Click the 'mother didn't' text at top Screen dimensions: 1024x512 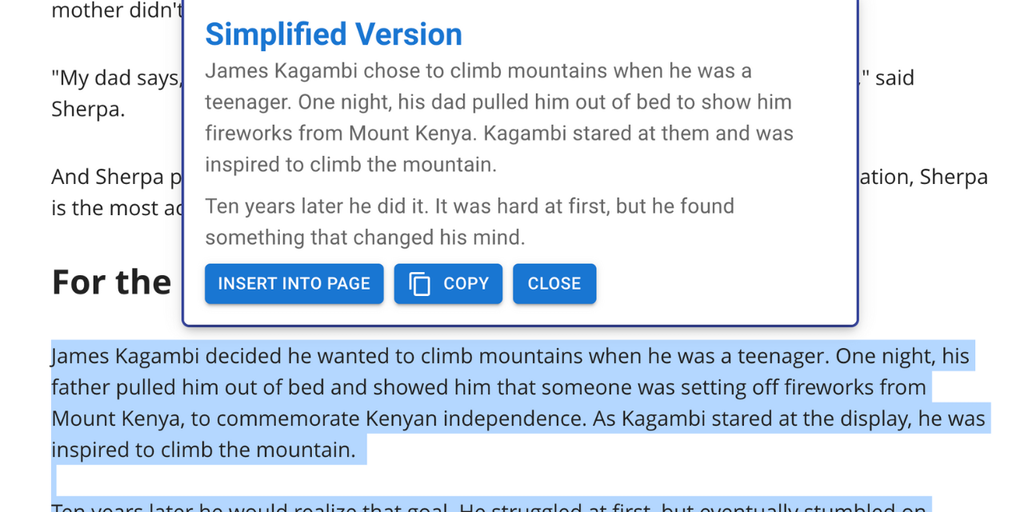tap(115, 12)
